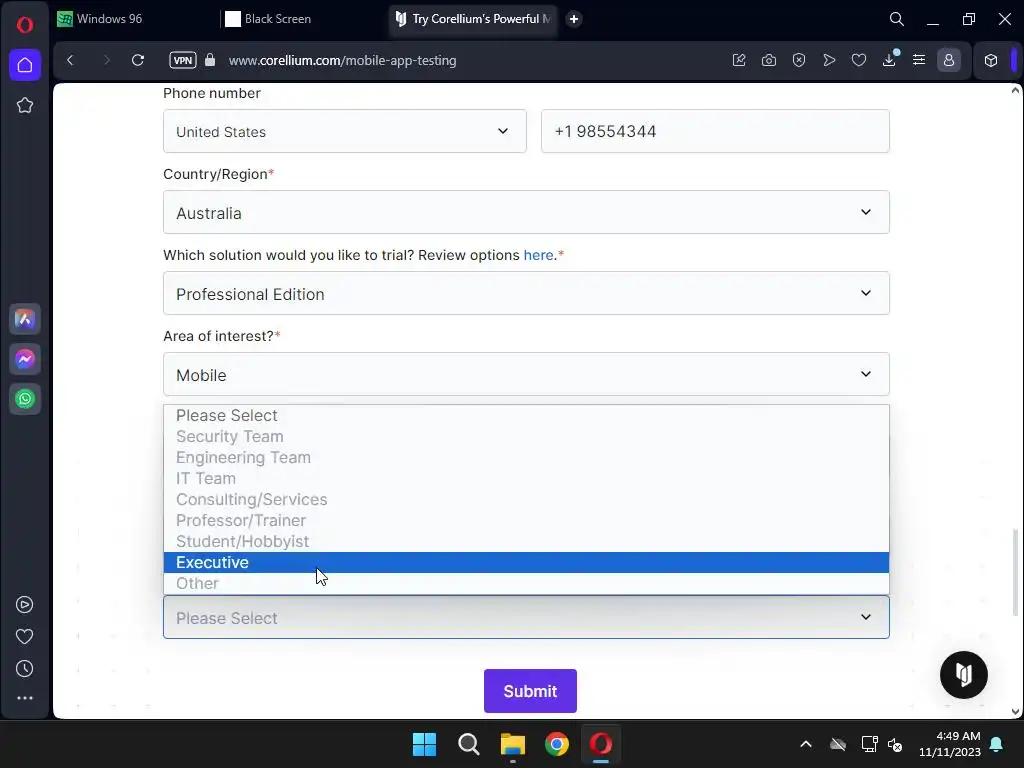The image size is (1024, 768).
Task: Open a new tab with plus button
Action: (x=574, y=19)
